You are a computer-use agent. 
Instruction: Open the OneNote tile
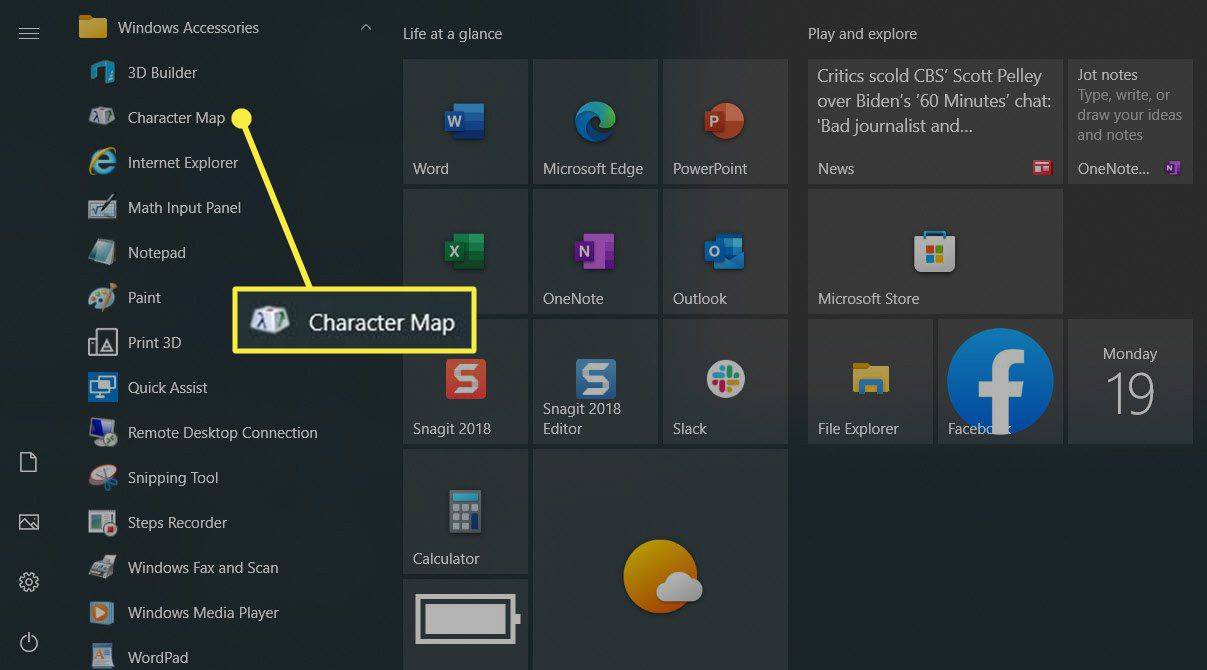[x=595, y=252]
